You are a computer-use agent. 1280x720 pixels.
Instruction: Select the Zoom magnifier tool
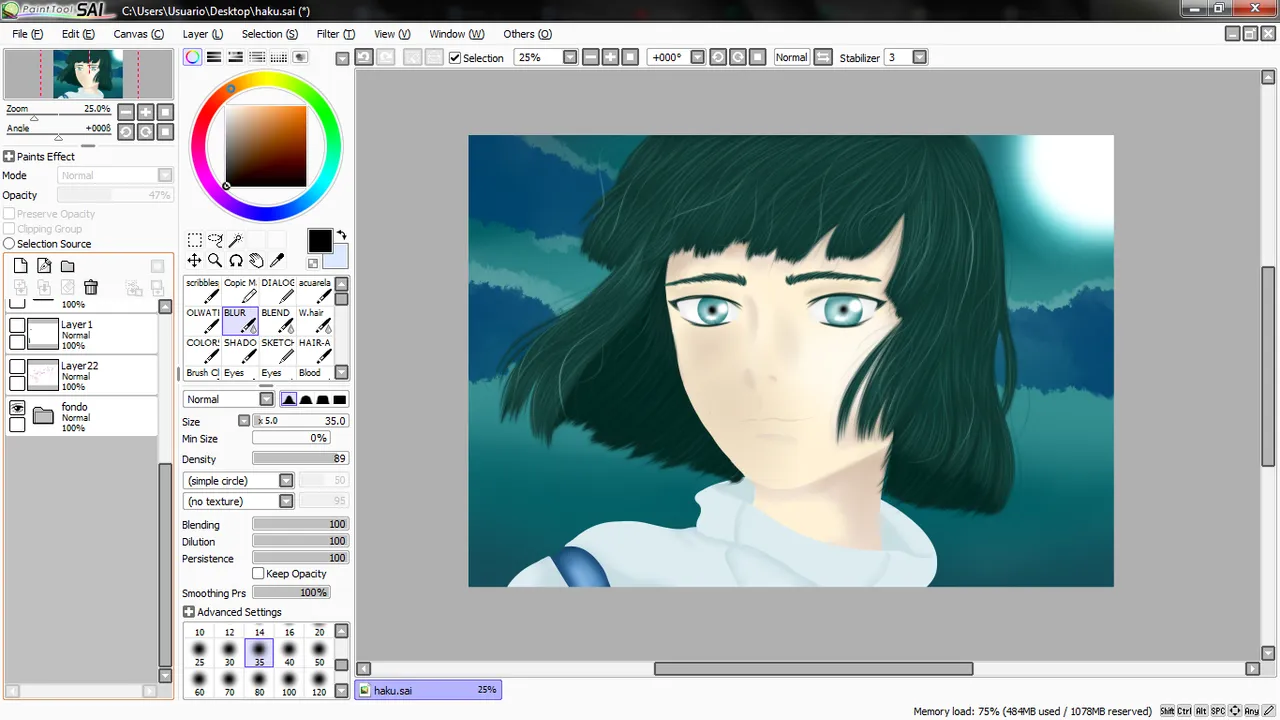coord(215,260)
